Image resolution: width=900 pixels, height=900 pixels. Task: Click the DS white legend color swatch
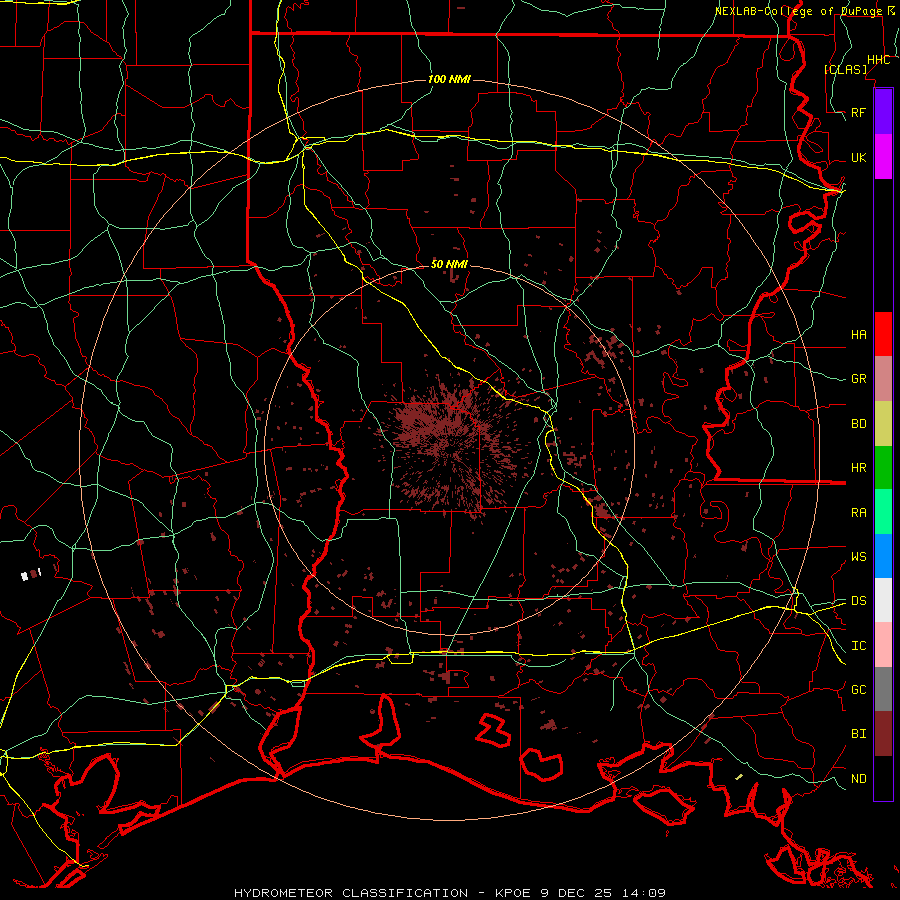click(883, 600)
